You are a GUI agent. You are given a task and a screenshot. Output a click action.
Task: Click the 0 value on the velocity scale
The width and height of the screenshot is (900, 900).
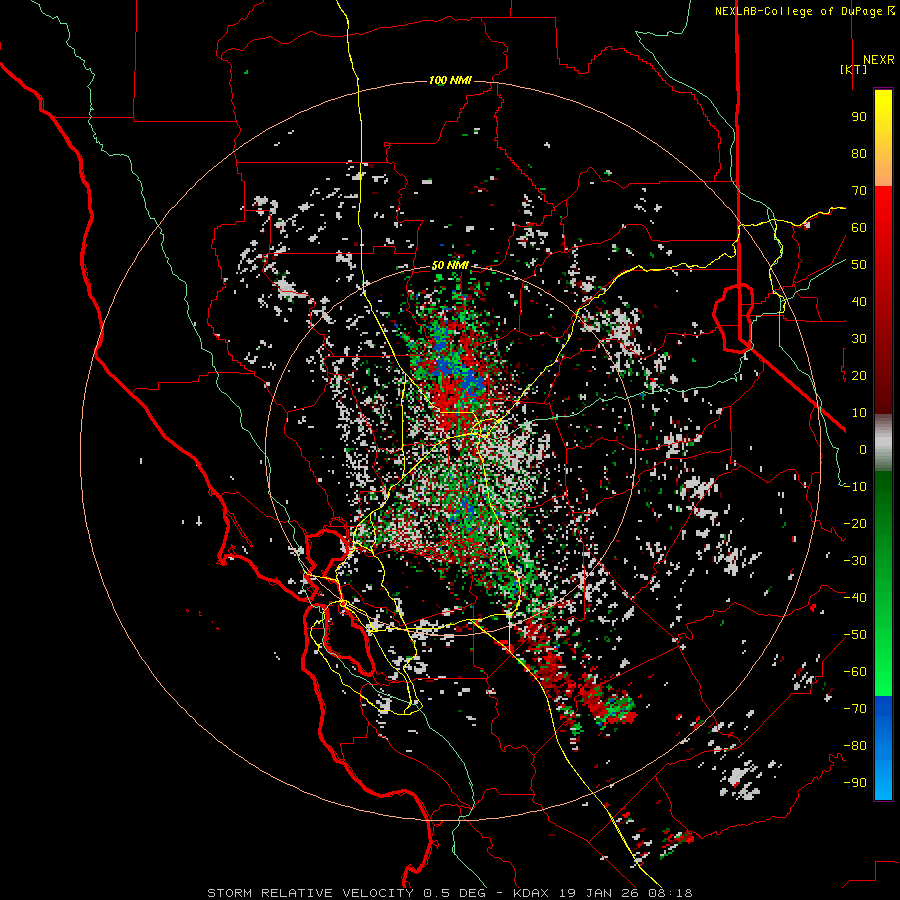[863, 450]
